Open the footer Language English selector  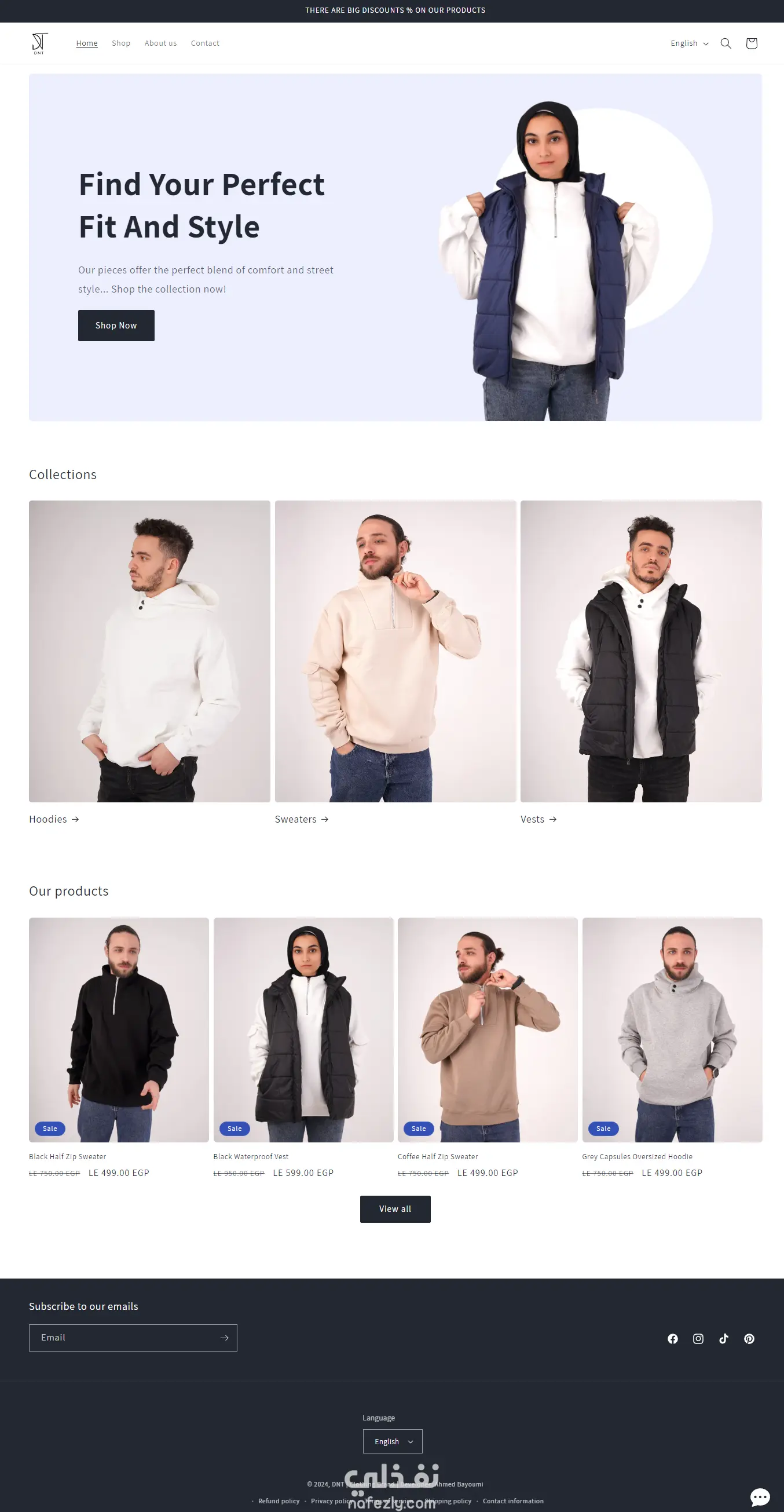[x=393, y=1441]
